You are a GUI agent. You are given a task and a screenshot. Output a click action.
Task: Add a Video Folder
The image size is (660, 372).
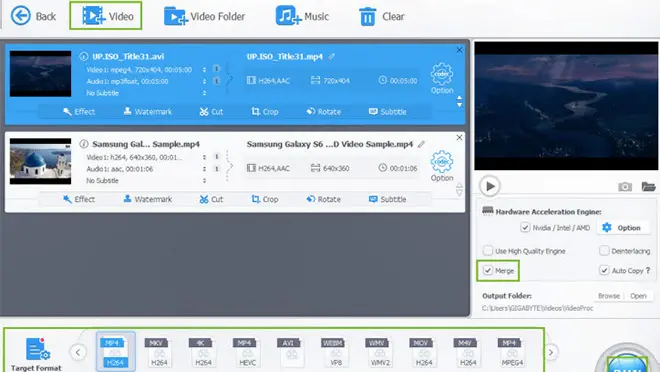pos(204,16)
